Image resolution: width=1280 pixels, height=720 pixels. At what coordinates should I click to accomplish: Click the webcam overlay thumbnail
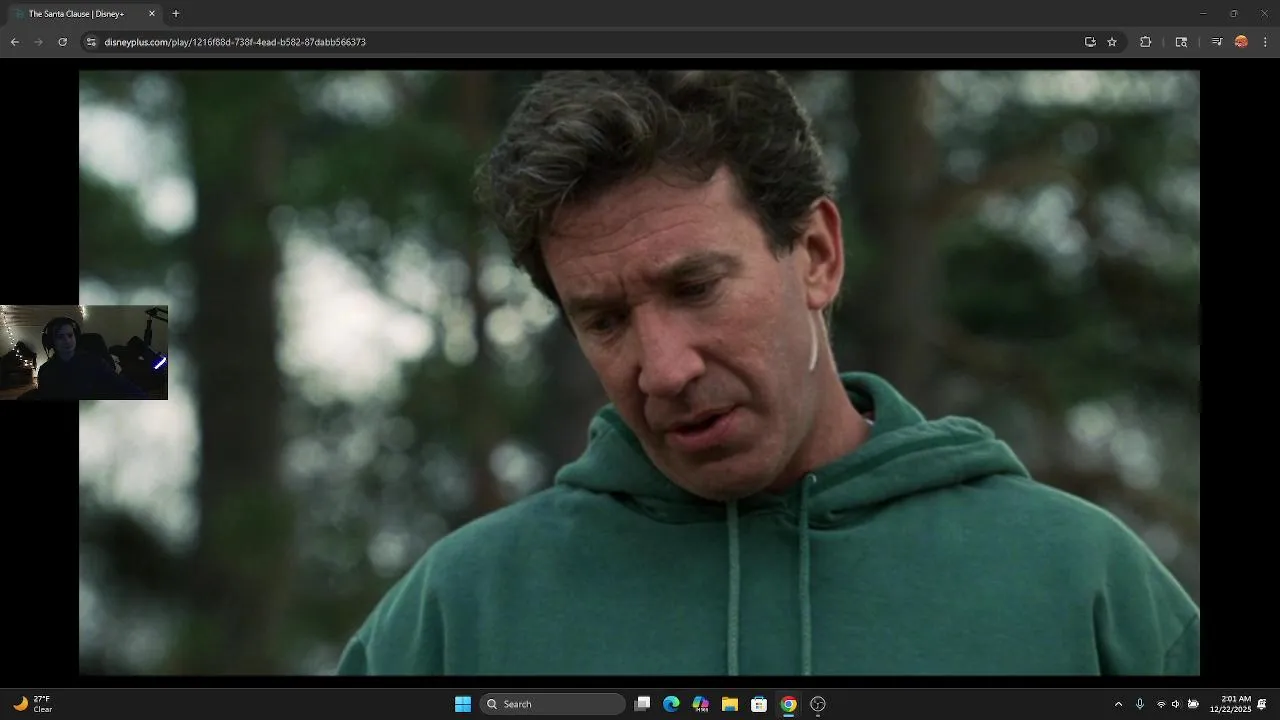[x=84, y=352]
